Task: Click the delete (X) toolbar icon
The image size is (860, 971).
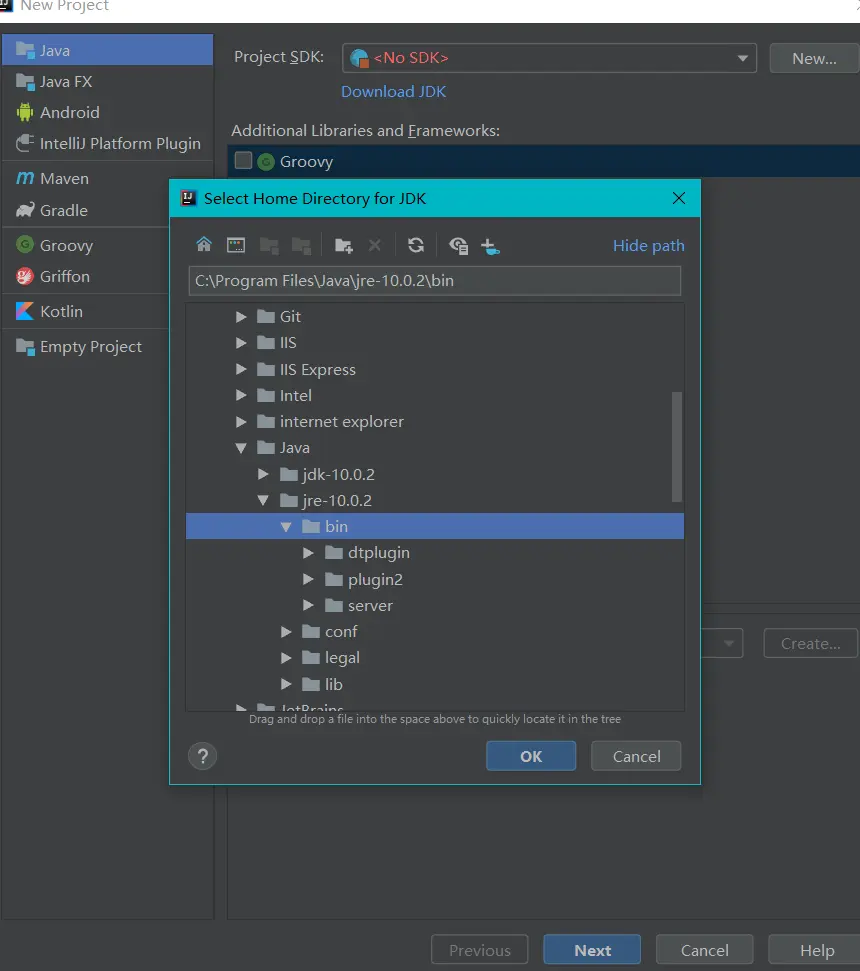Action: point(375,245)
